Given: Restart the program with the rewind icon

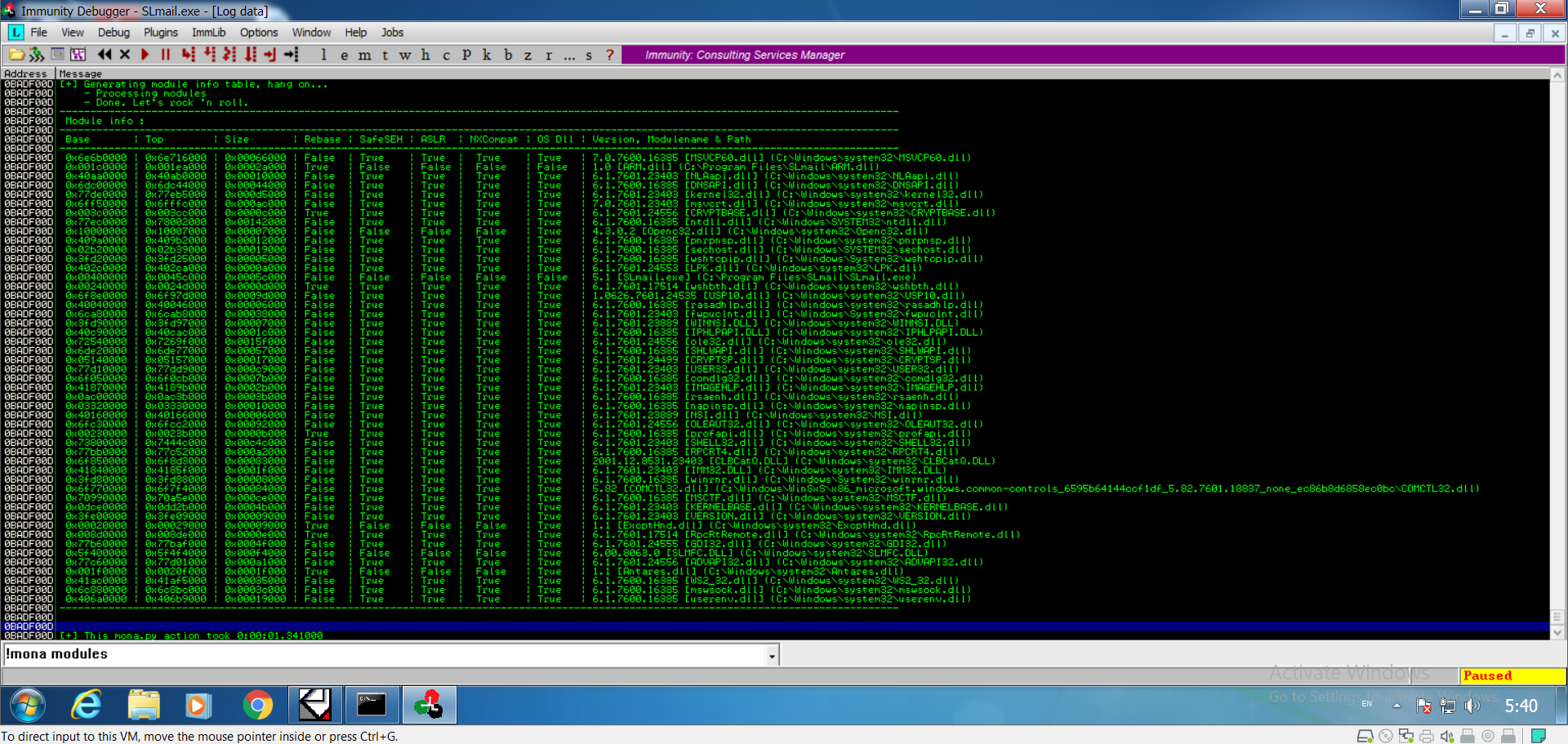Looking at the screenshot, I should 105,55.
